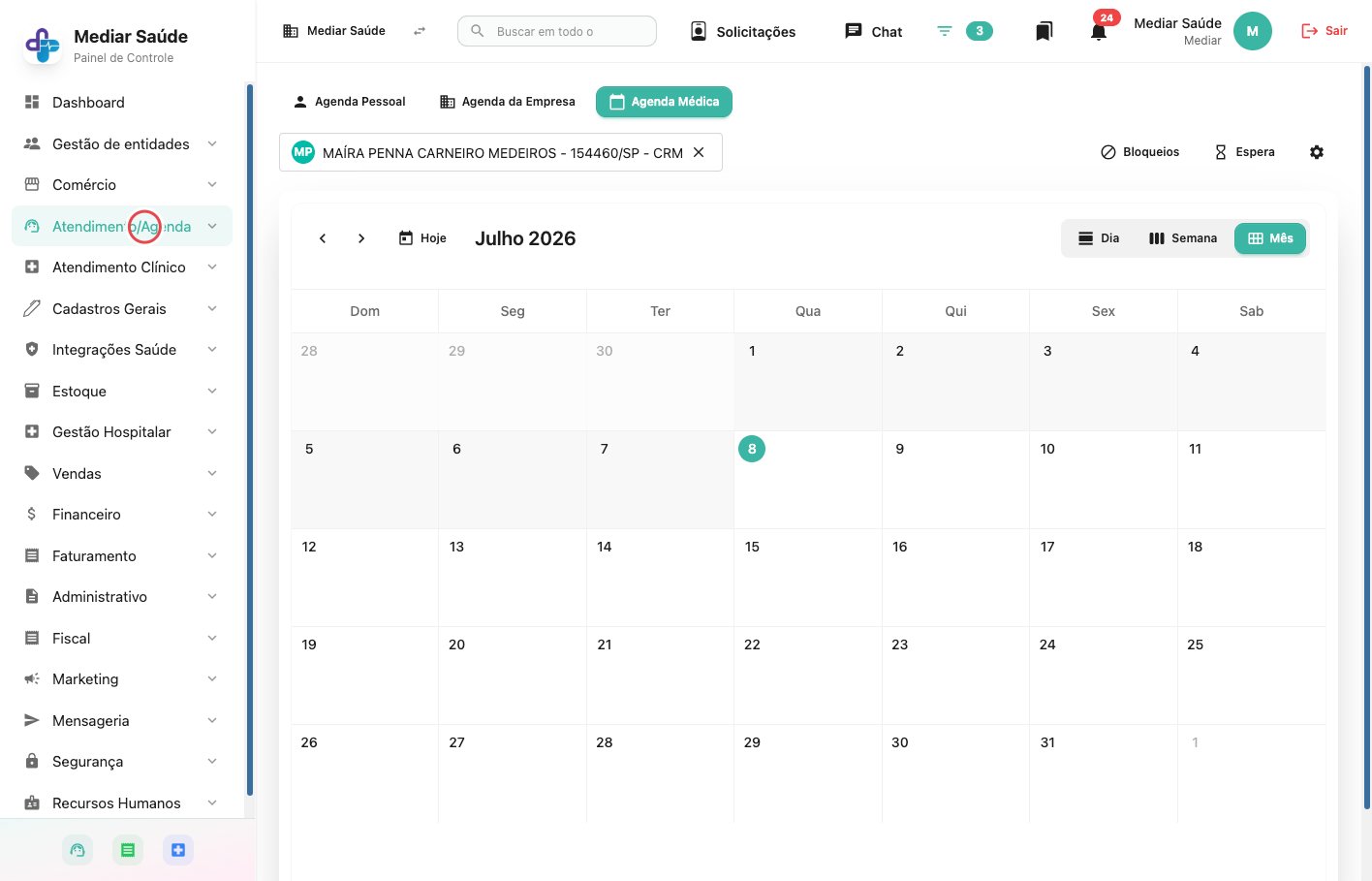Screen dimensions: 1372x881
Task: Click the bookmarks icon in header
Action: pyautogui.click(x=1044, y=31)
